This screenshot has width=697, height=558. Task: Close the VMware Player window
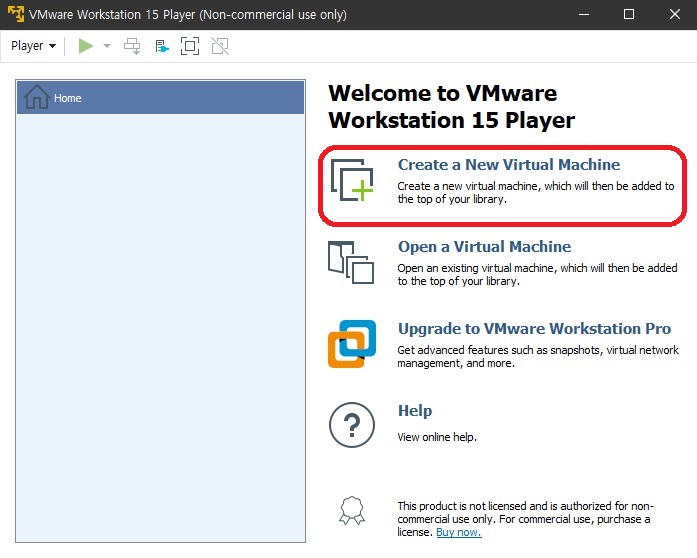675,14
